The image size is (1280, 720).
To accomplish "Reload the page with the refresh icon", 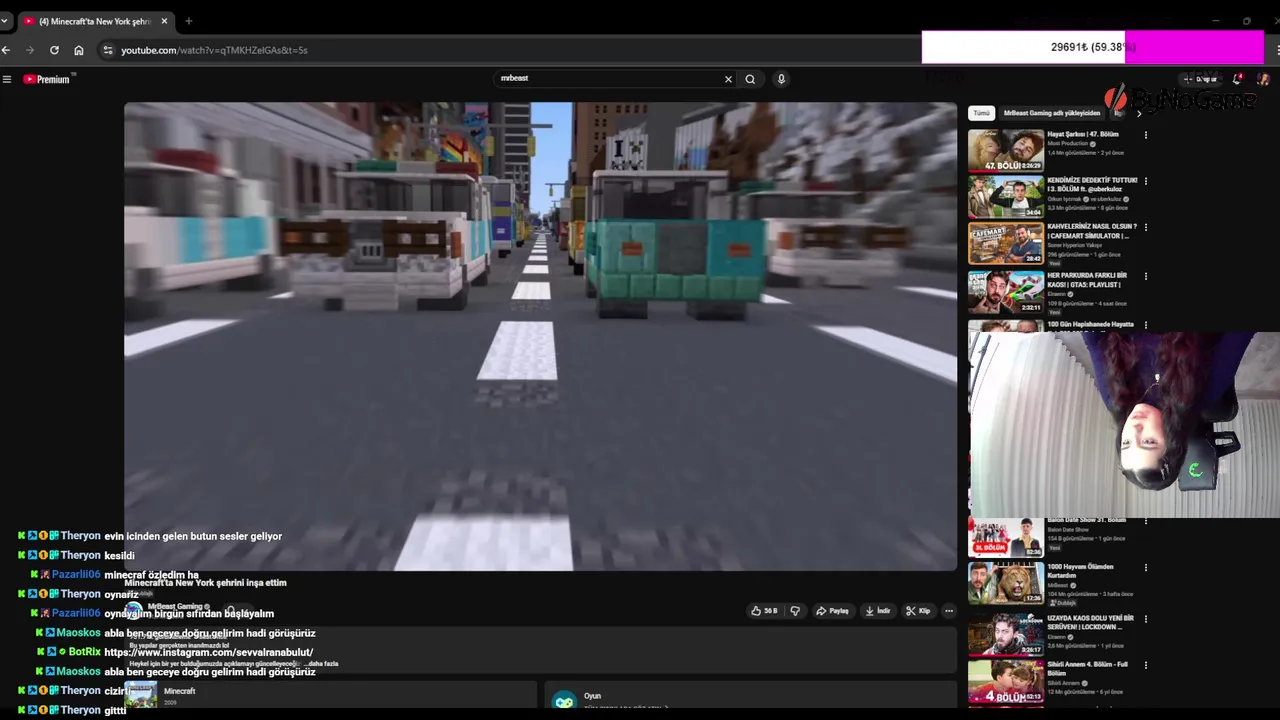I will point(54,50).
